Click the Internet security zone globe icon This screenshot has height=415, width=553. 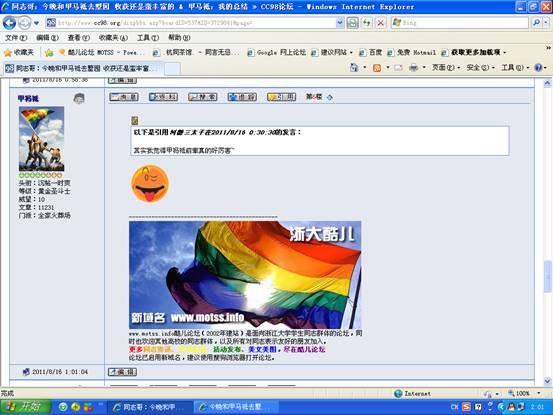pyautogui.click(x=398, y=393)
